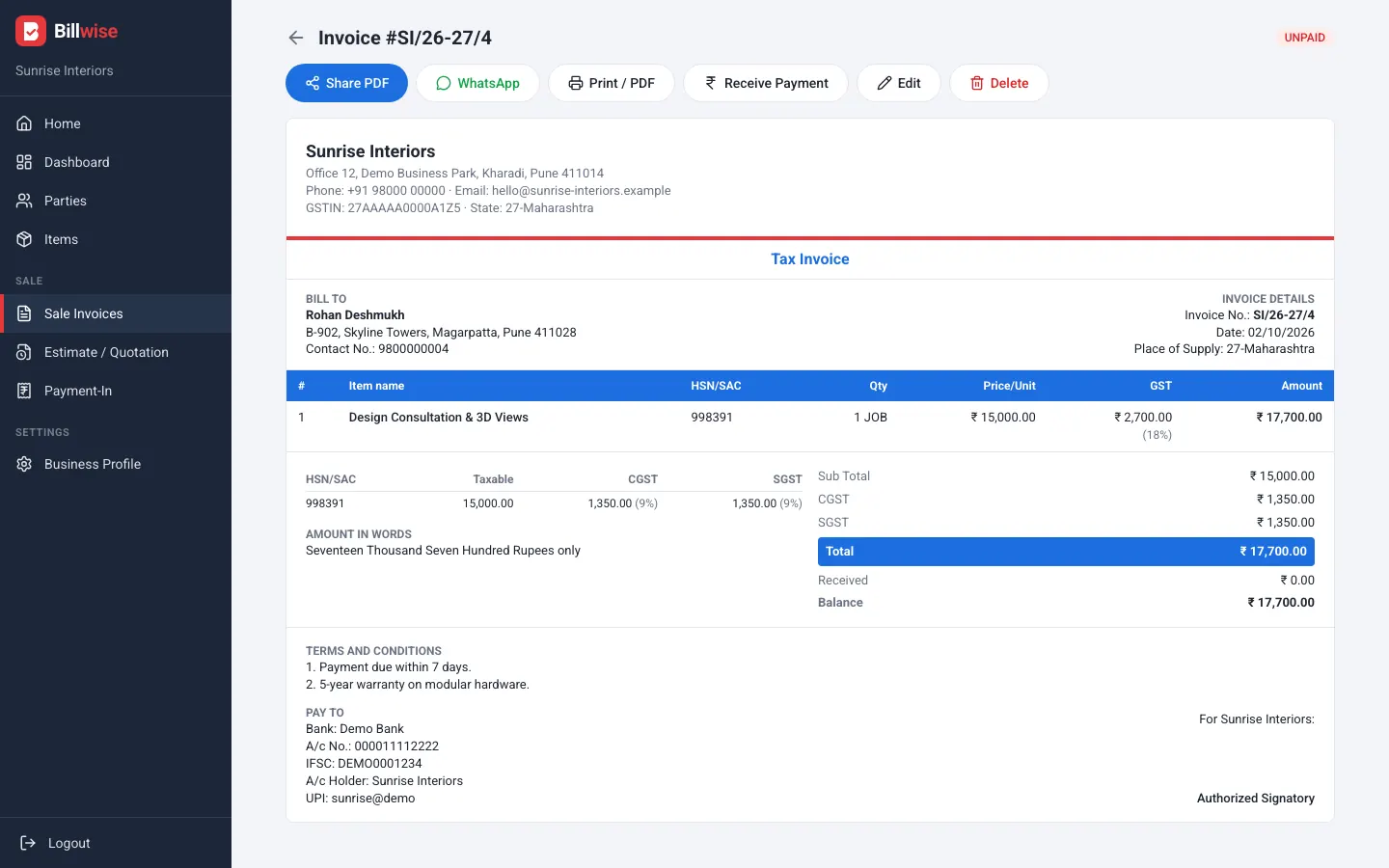Go to the Items page
Viewport: 1389px width, 868px height.
(116, 239)
